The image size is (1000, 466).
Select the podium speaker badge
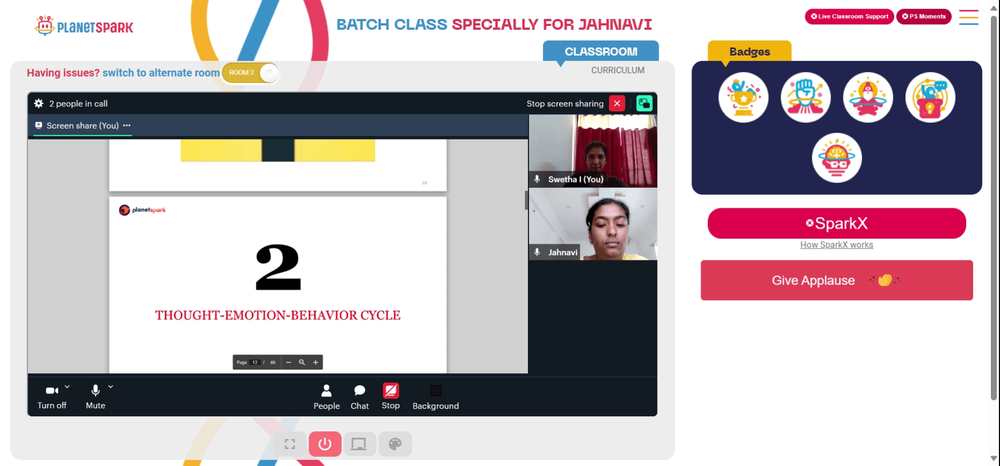(x=930, y=97)
